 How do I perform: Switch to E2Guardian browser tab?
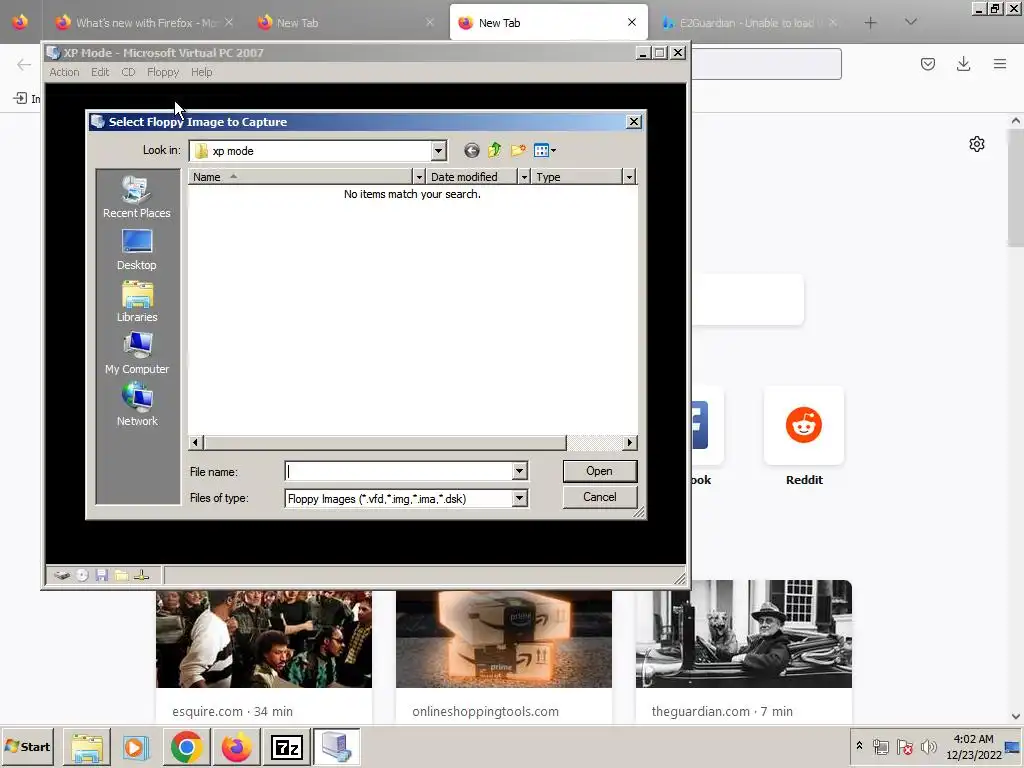click(750, 22)
